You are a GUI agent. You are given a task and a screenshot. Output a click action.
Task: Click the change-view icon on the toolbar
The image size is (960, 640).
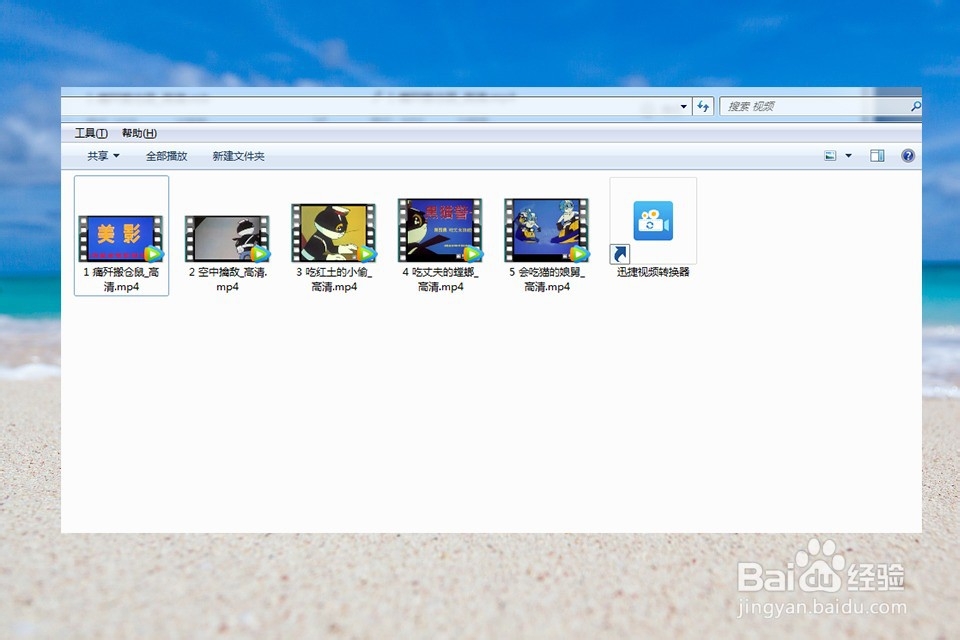pyautogui.click(x=831, y=155)
